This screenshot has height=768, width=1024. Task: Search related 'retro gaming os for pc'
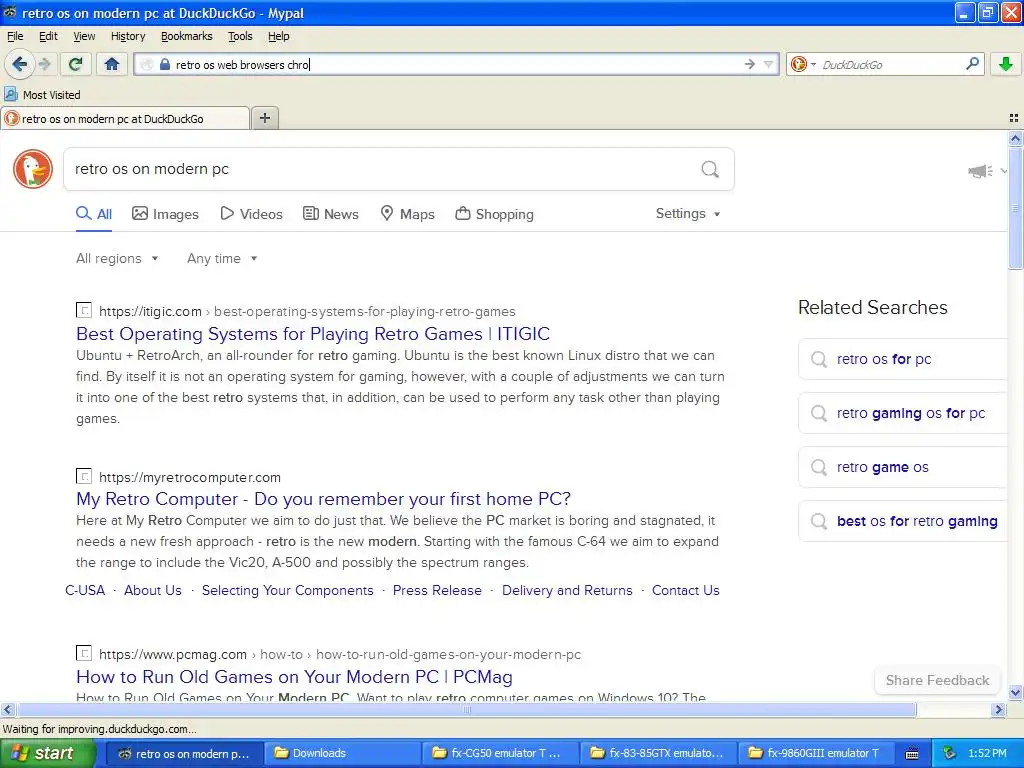[x=903, y=413]
